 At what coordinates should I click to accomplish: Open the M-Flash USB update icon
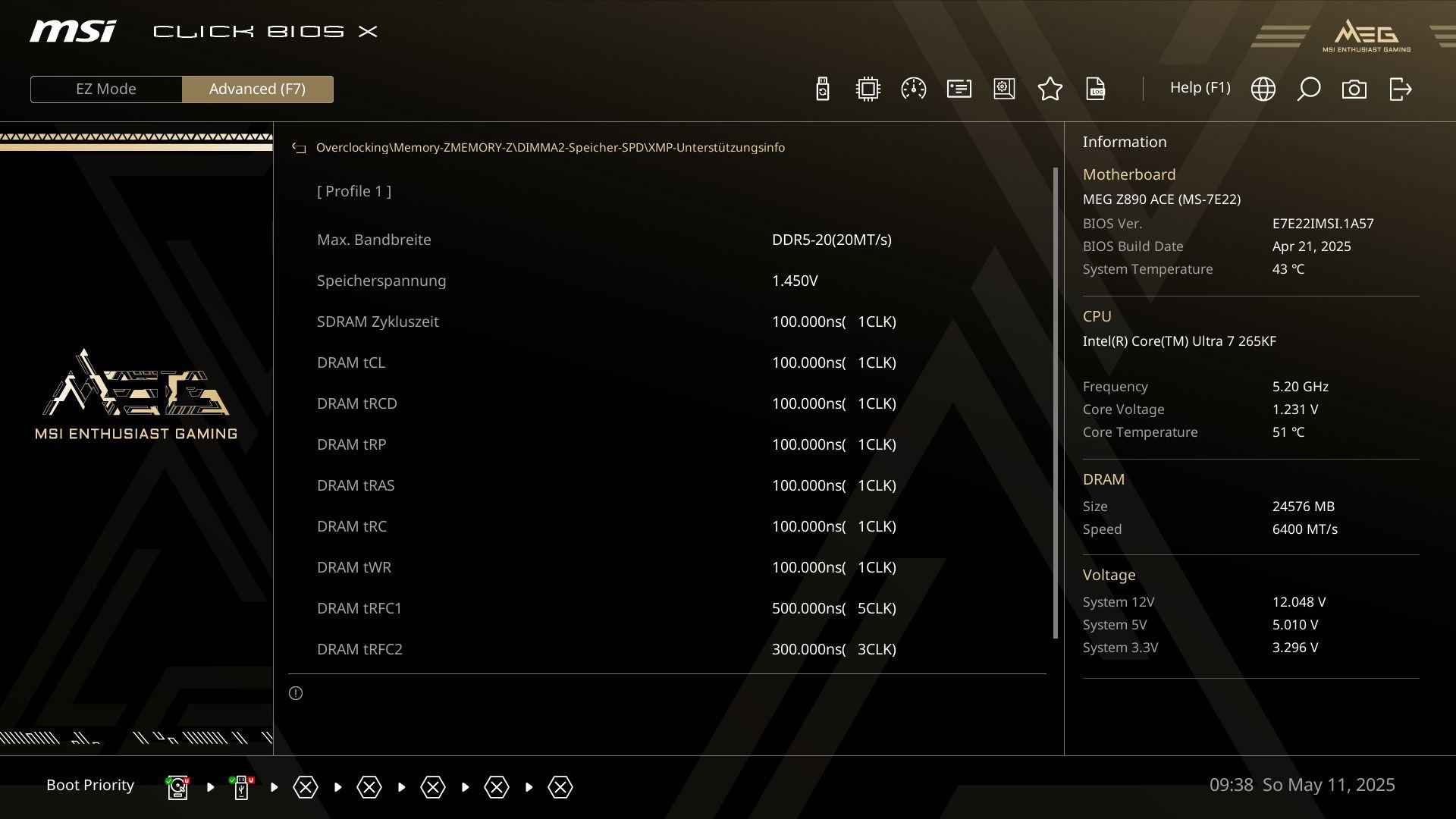823,89
